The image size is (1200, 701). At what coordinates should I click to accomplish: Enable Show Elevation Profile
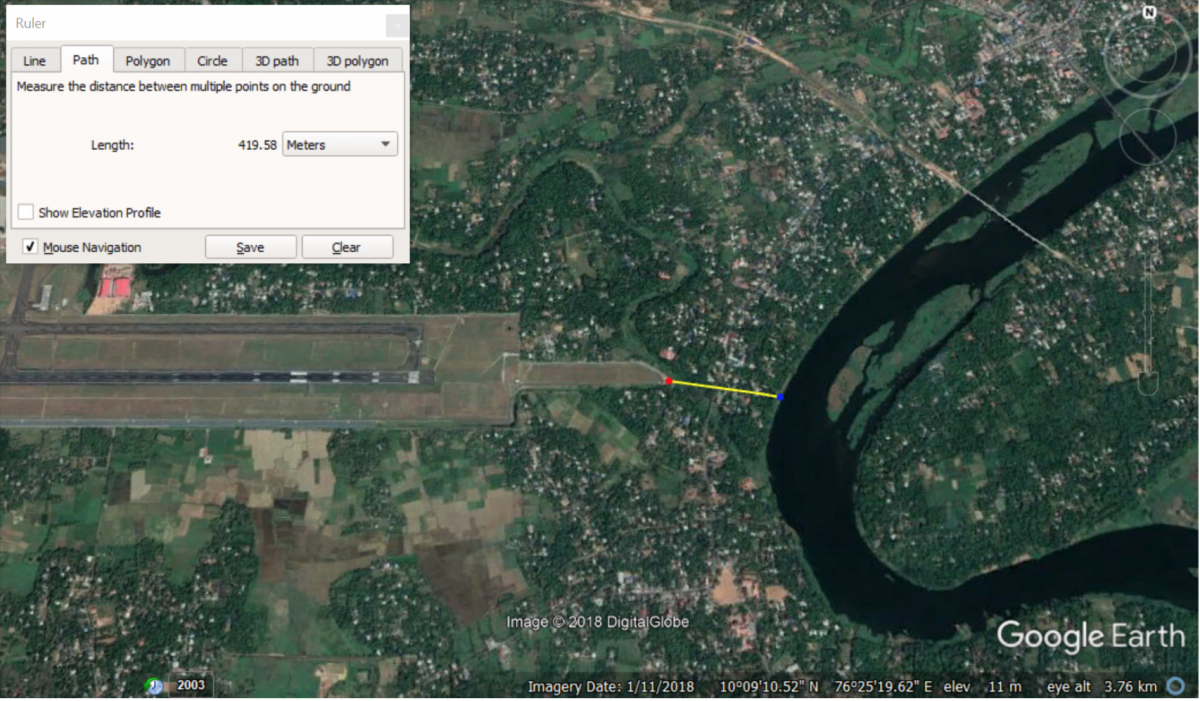click(x=24, y=212)
